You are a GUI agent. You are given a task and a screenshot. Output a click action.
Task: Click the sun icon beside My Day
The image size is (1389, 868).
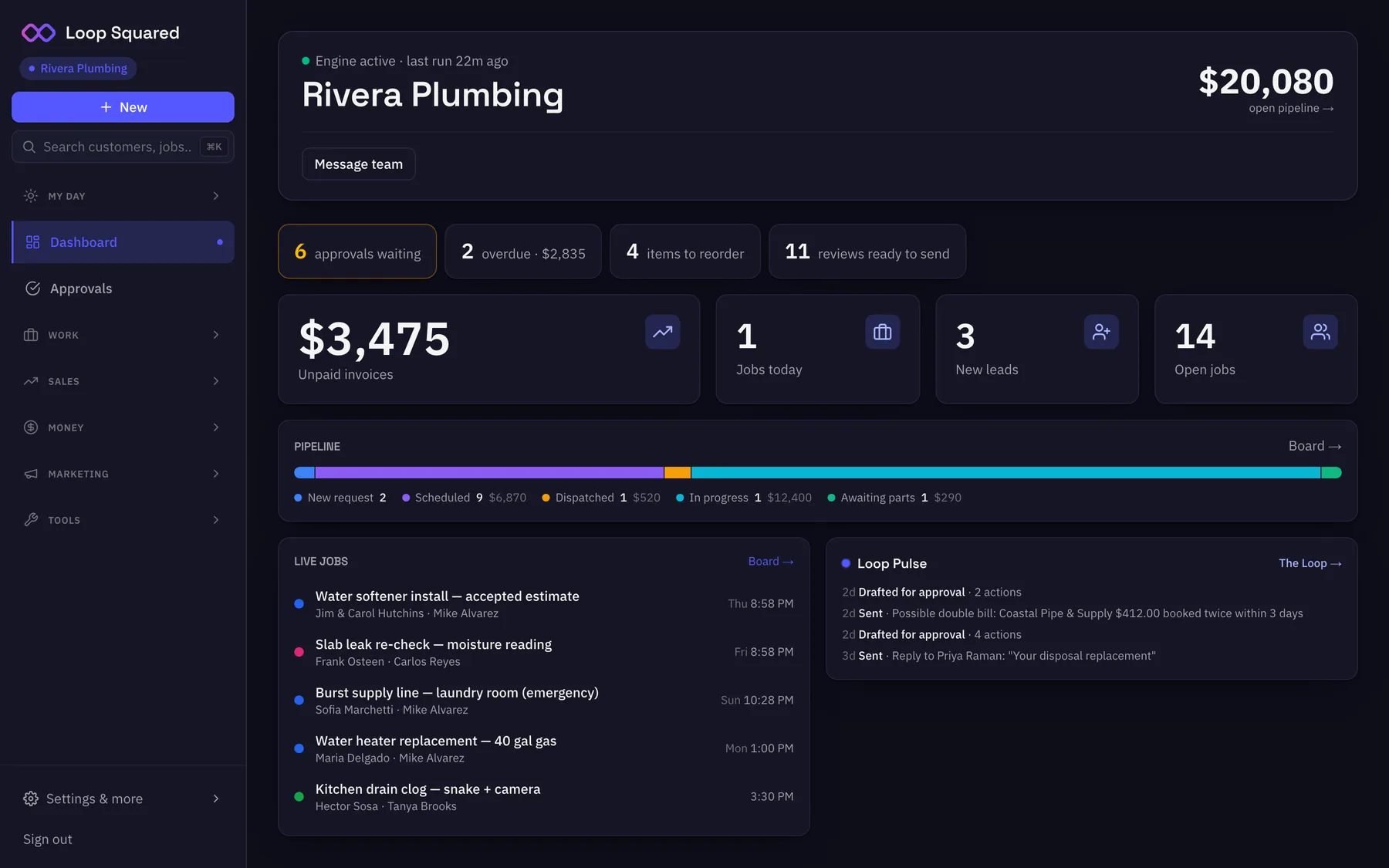pyautogui.click(x=31, y=196)
